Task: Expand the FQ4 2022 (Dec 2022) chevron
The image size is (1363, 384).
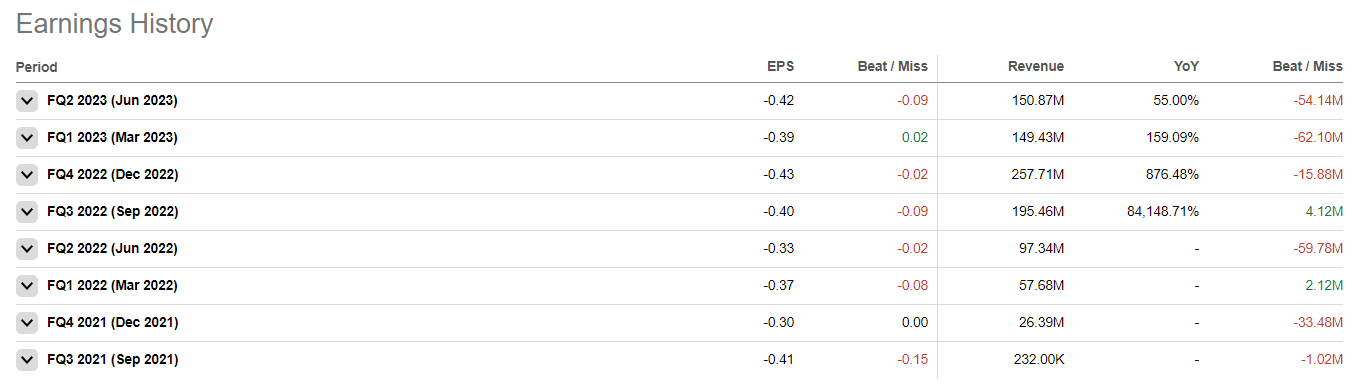Action: 27,174
